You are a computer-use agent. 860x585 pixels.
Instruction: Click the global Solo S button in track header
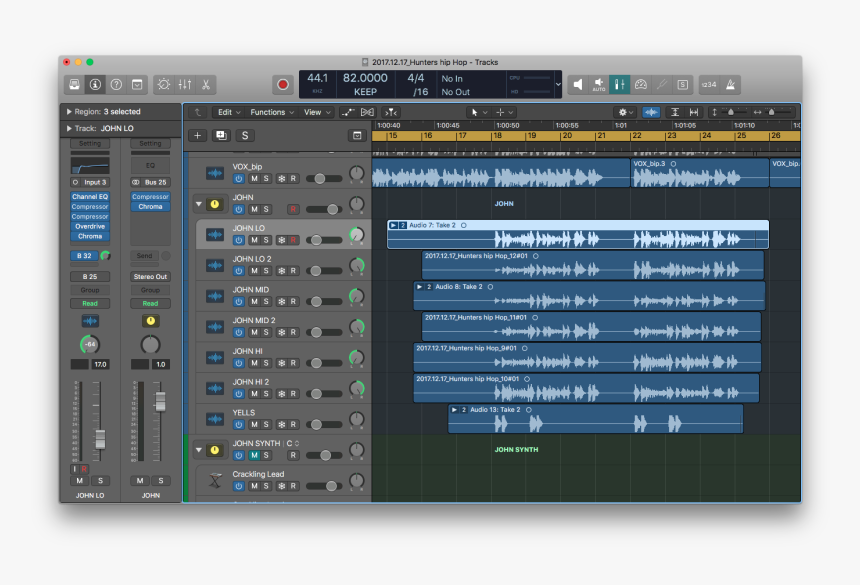coord(245,135)
